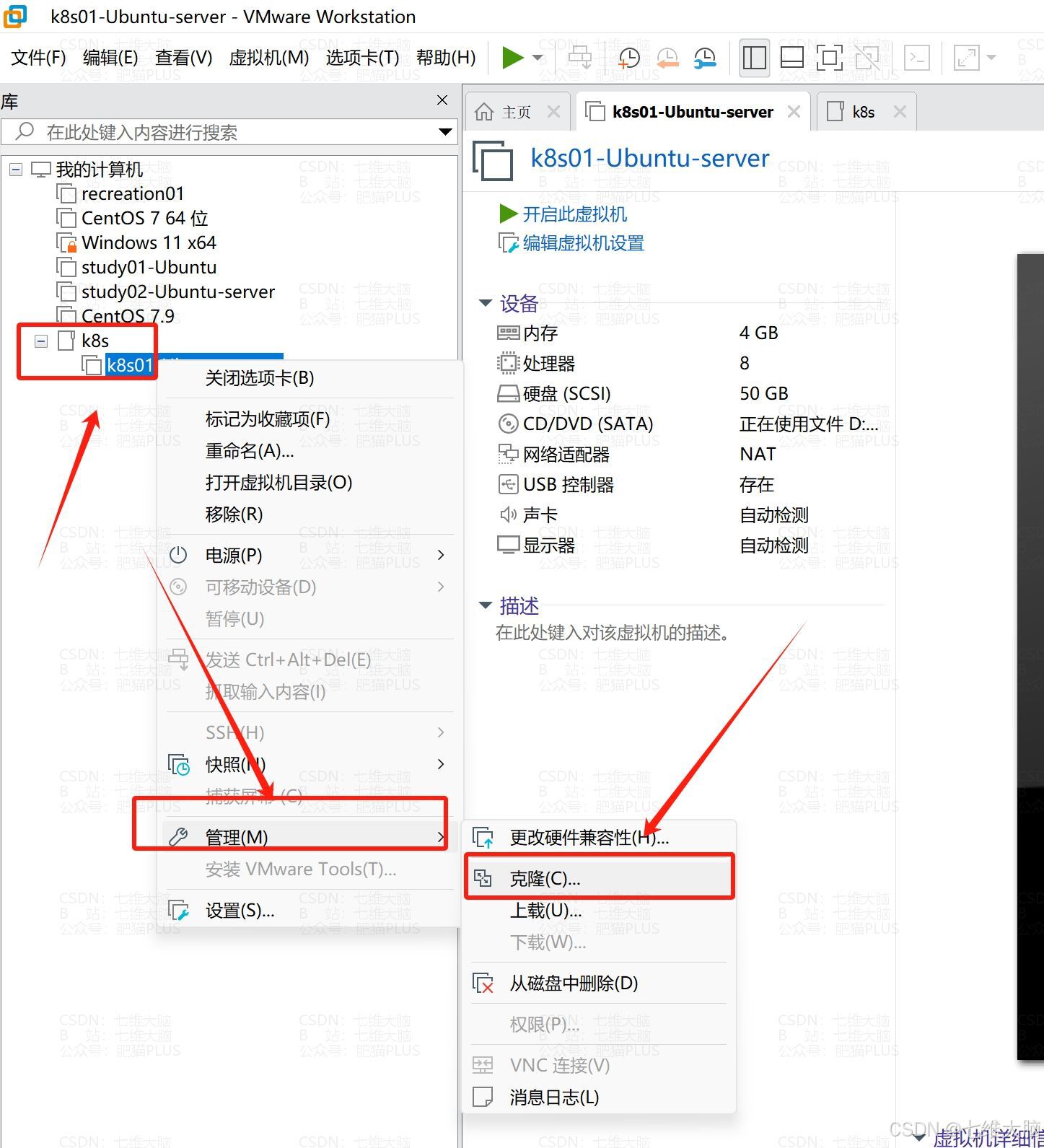The width and height of the screenshot is (1044, 1148).
Task: Revert to snapshot with the clock-arrow icon
Action: pyautogui.click(x=667, y=58)
